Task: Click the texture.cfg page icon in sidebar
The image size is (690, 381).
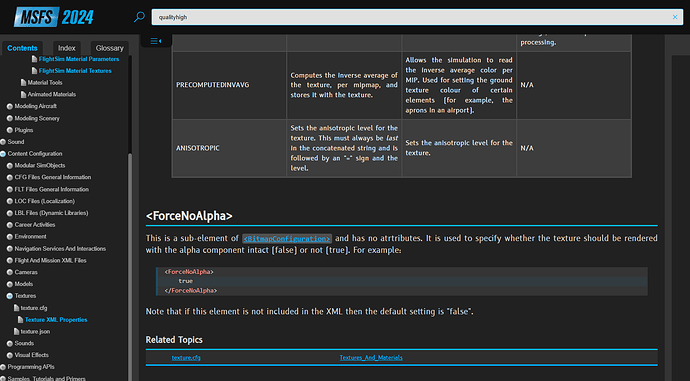Action: [x=16, y=308]
